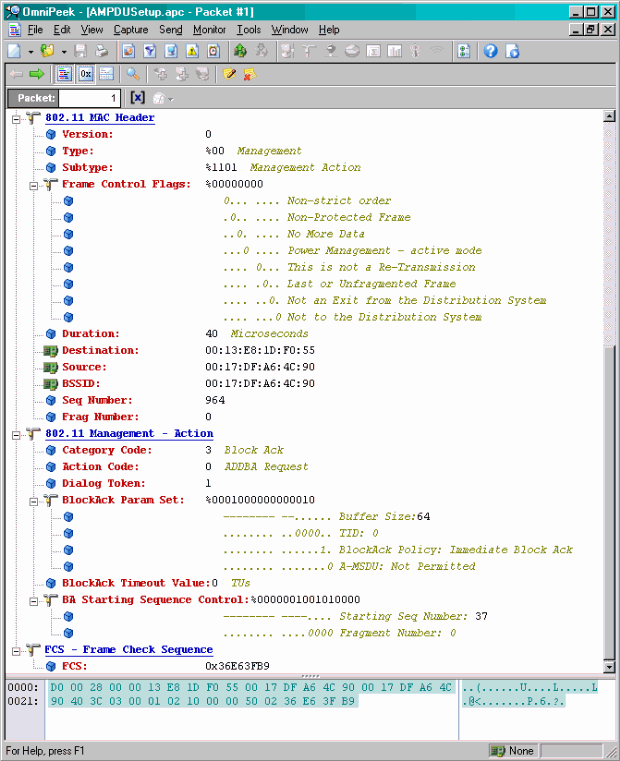Collapse the Frame Control Flags node

33,185
